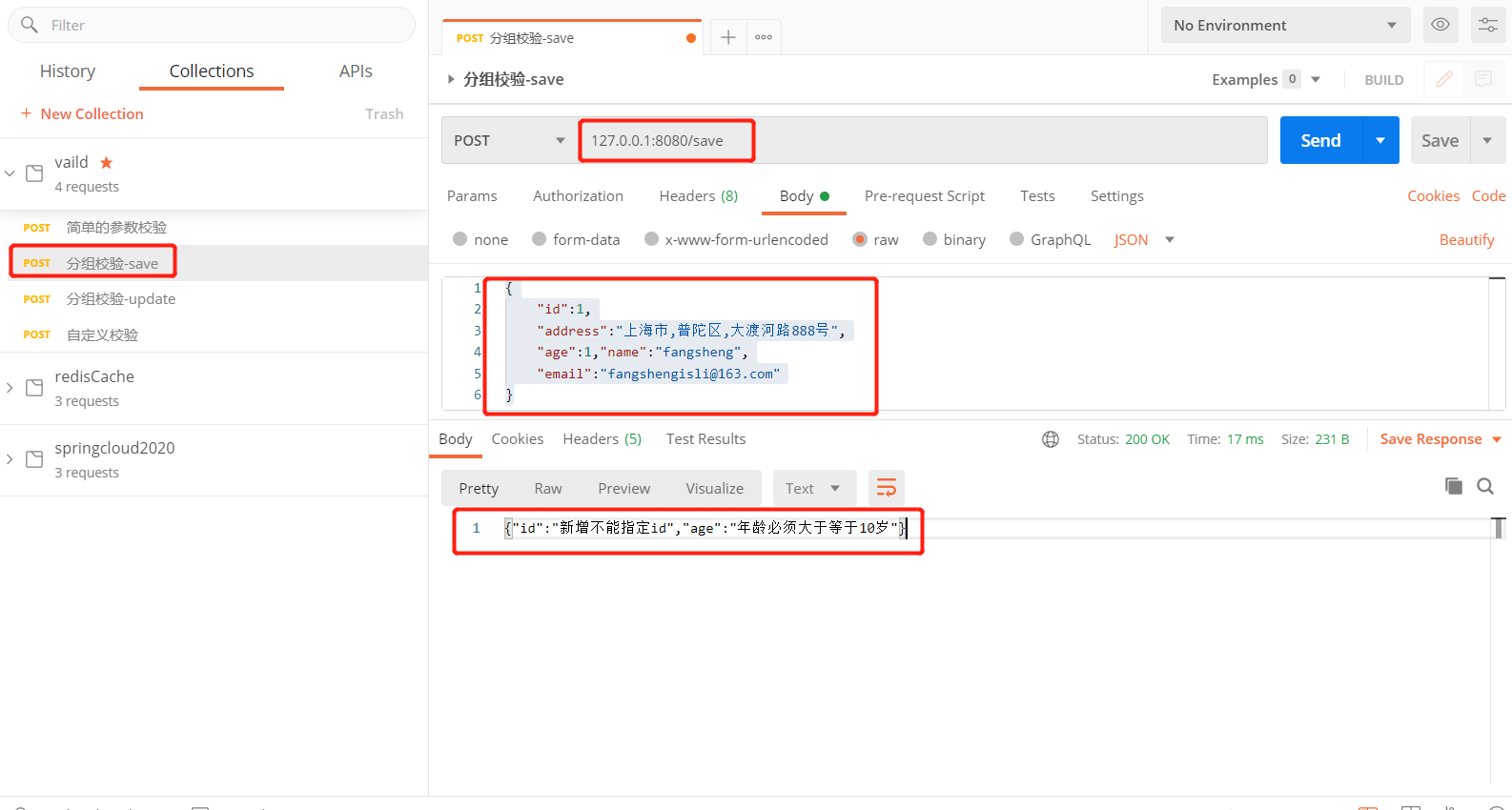Image resolution: width=1512 pixels, height=810 pixels.
Task: Switch response view to Visualize
Action: [x=715, y=488]
